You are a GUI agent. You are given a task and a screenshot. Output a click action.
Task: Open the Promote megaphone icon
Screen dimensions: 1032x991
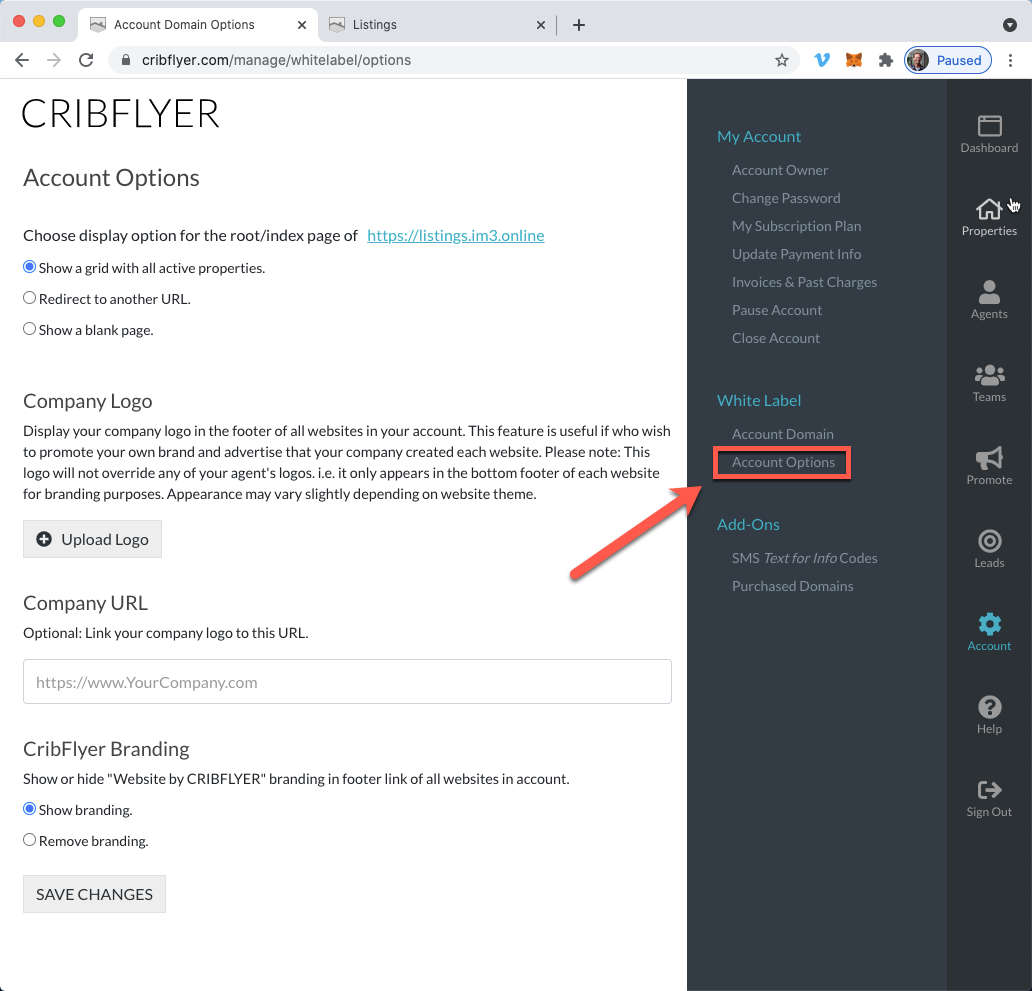tap(989, 458)
